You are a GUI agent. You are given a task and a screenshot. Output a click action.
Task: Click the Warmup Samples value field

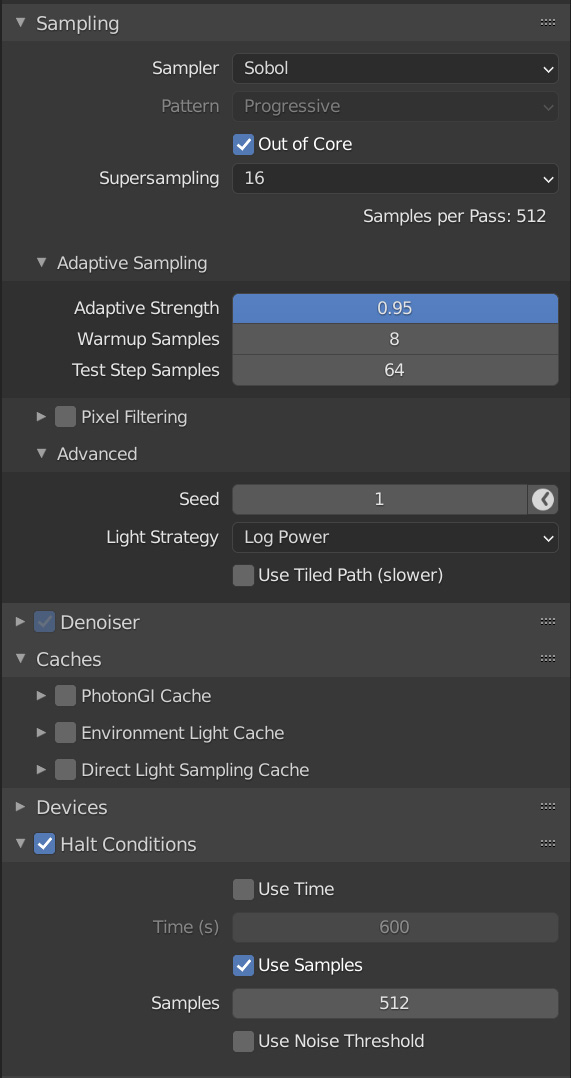395,340
